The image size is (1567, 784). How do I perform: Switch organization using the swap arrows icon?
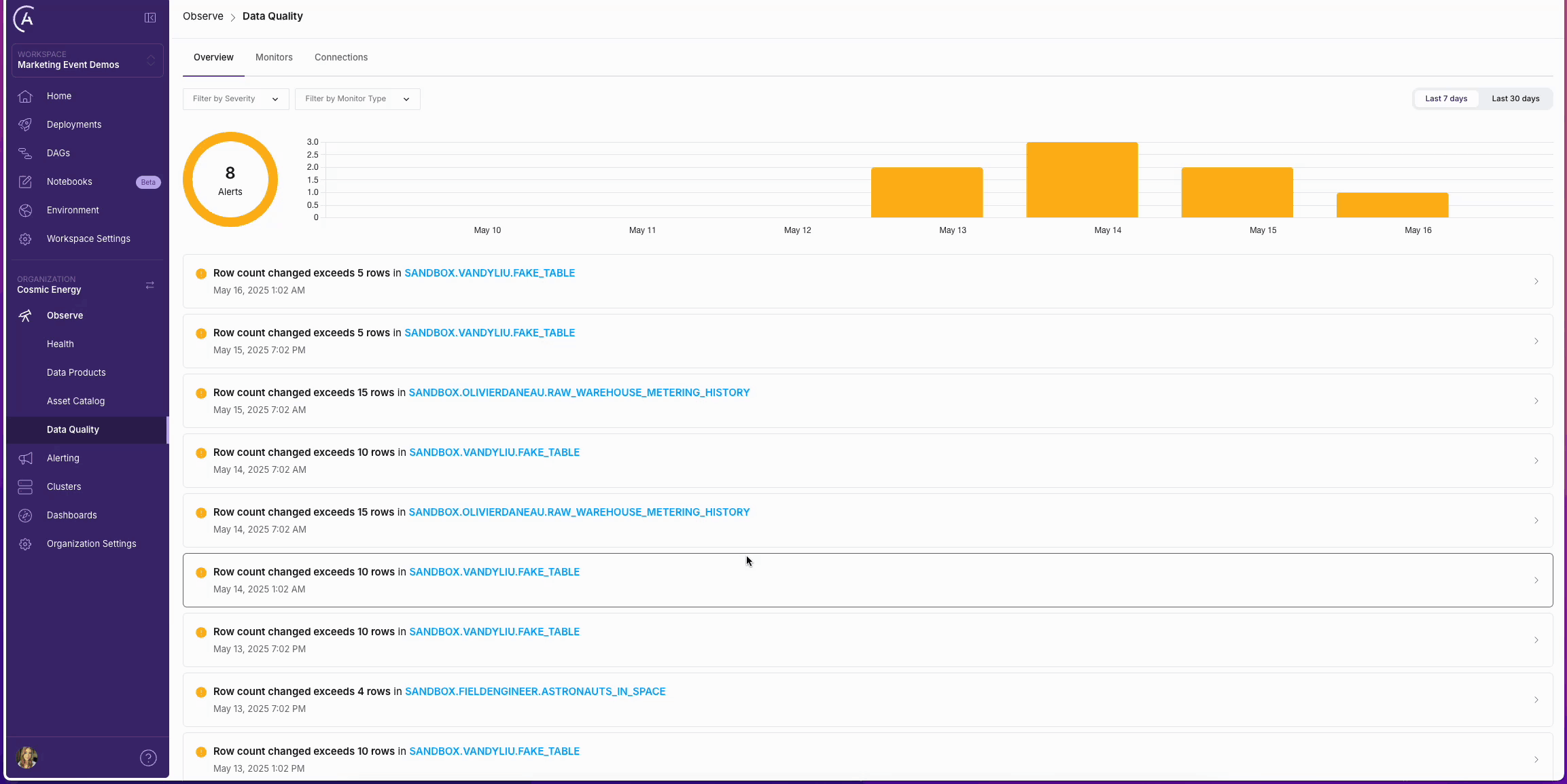coord(150,285)
